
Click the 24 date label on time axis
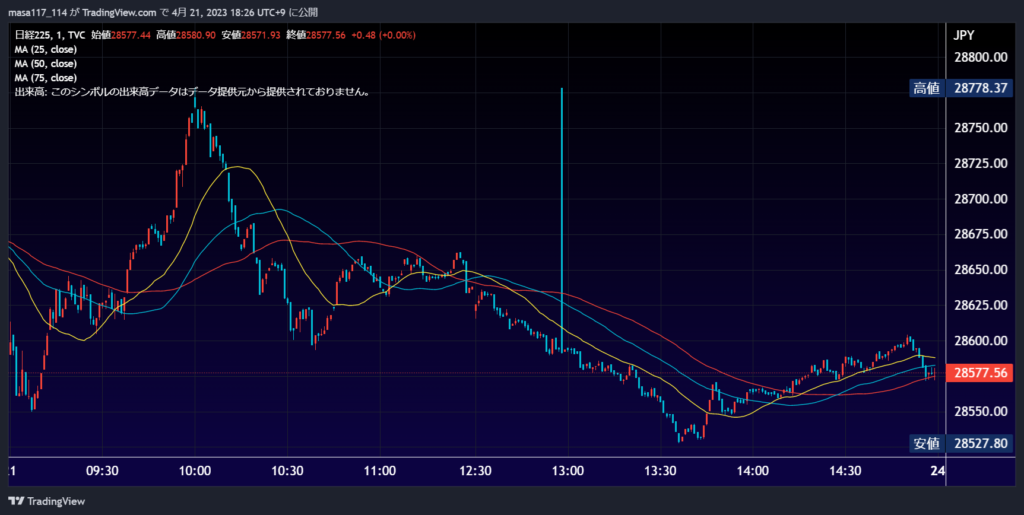(937, 471)
